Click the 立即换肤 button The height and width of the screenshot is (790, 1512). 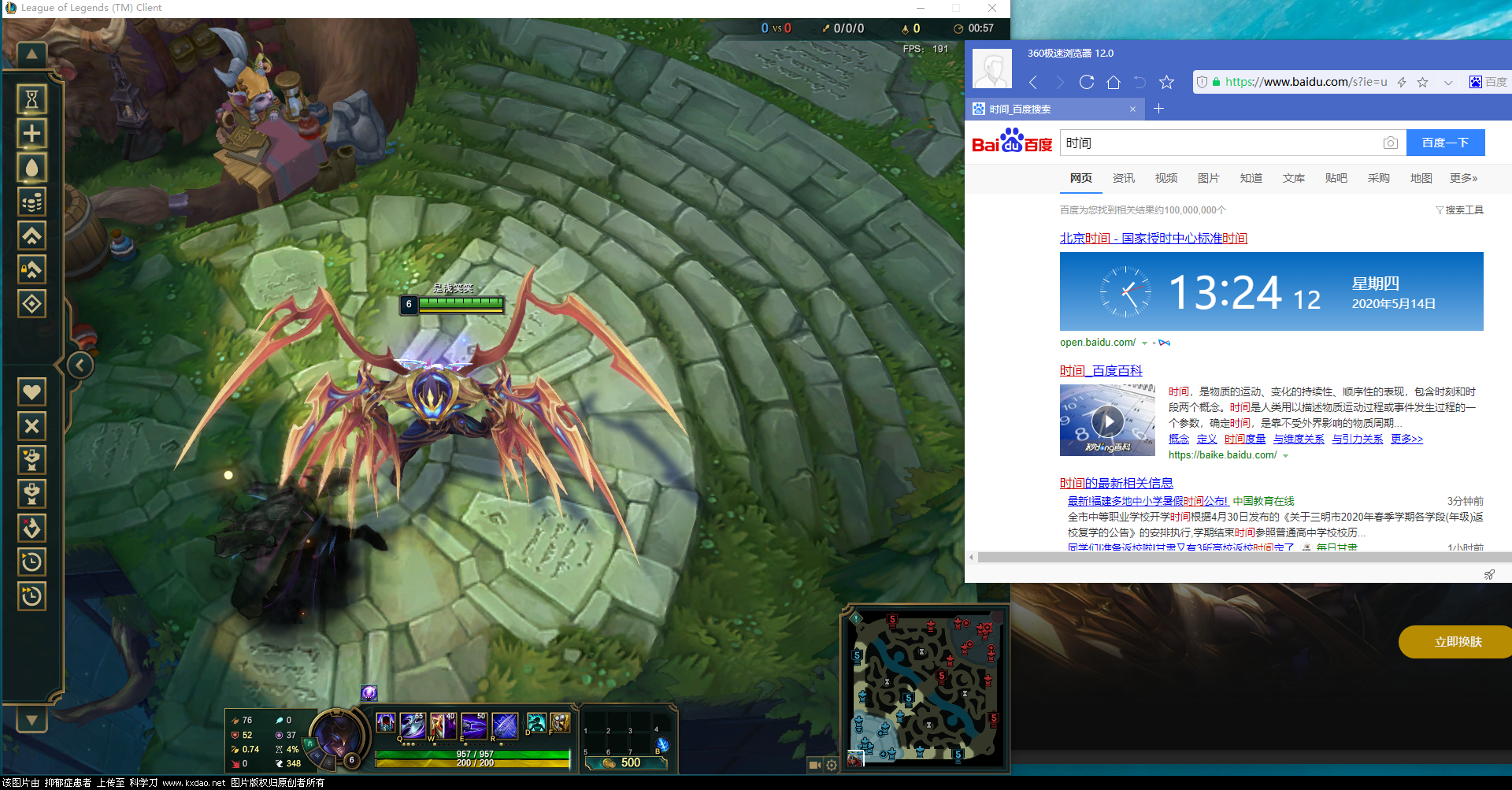pyautogui.click(x=1457, y=642)
